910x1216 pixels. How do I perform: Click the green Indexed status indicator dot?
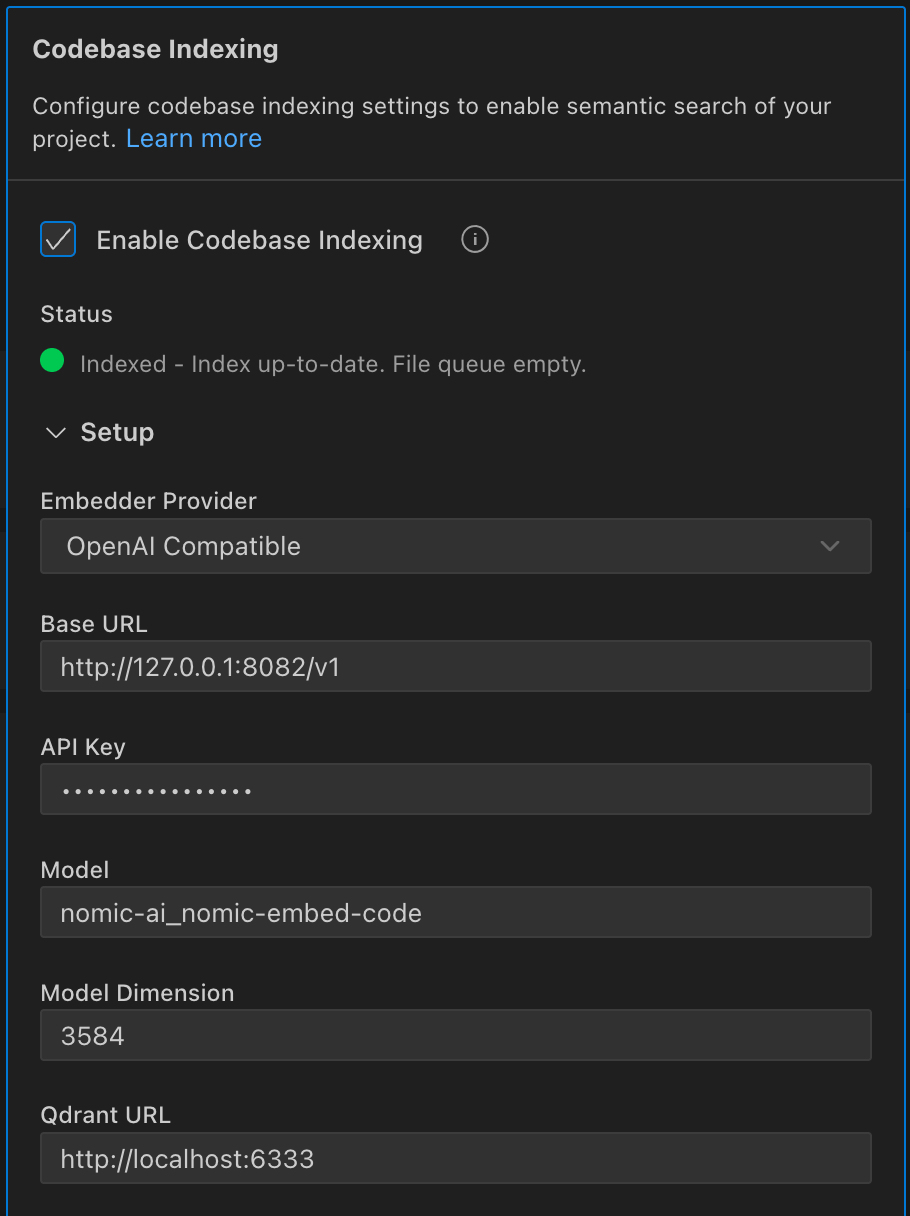(52, 360)
